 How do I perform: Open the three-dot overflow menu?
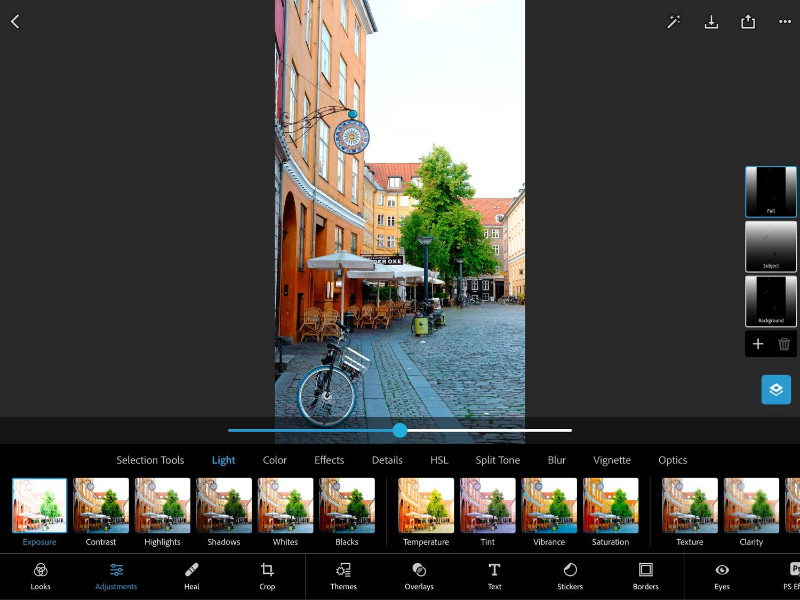[x=785, y=21]
